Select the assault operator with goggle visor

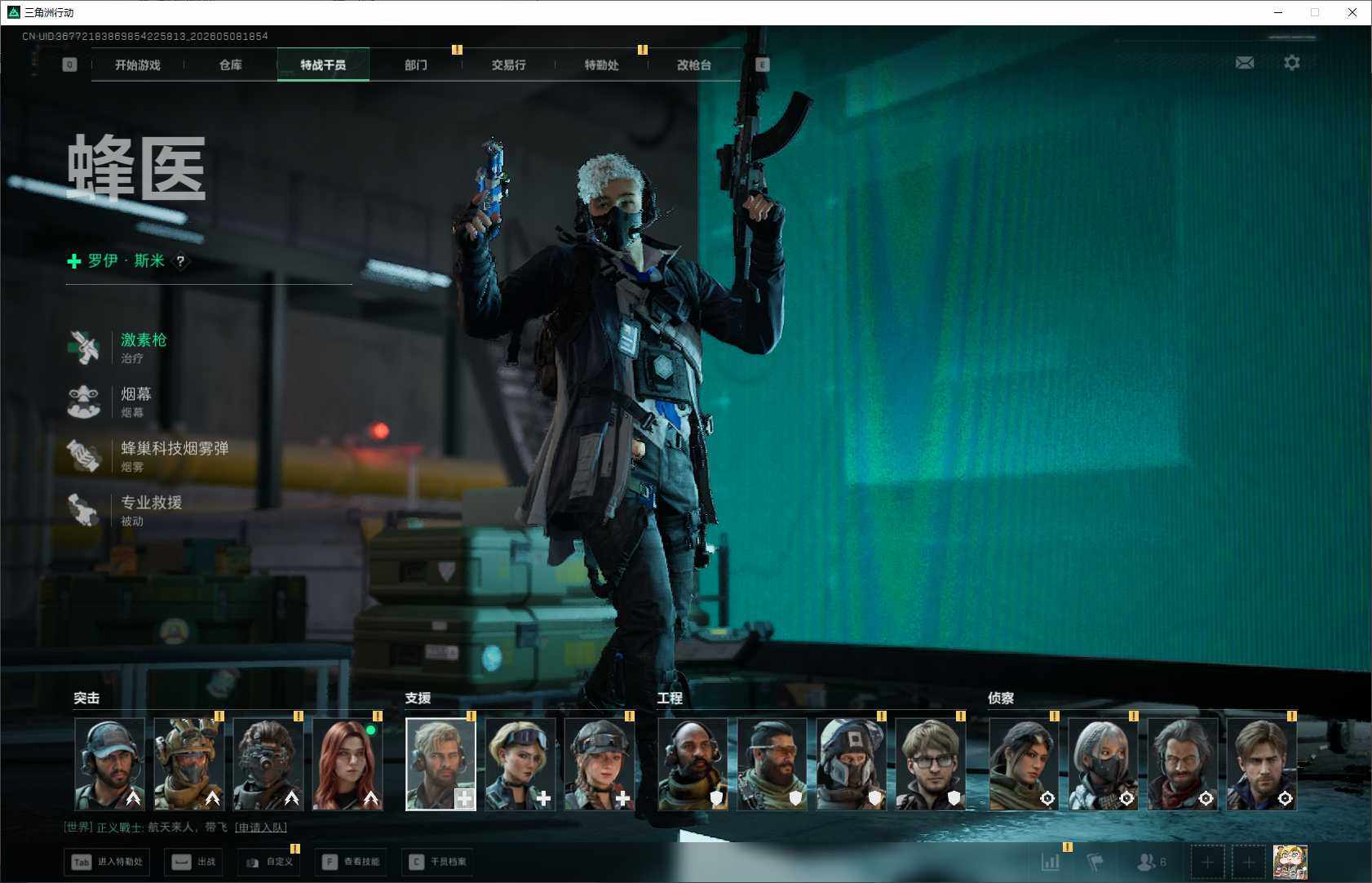coord(268,764)
